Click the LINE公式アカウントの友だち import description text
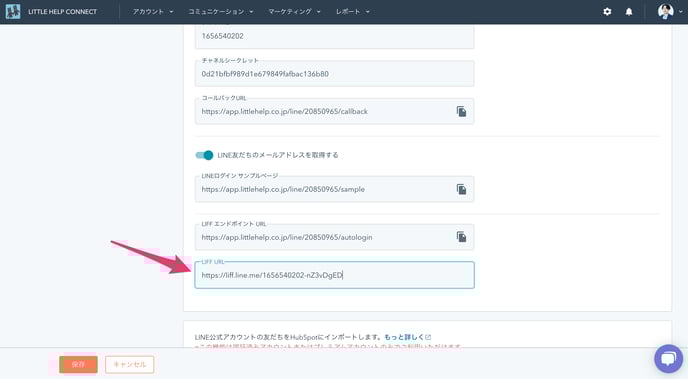The image size is (688, 379). [x=289, y=337]
